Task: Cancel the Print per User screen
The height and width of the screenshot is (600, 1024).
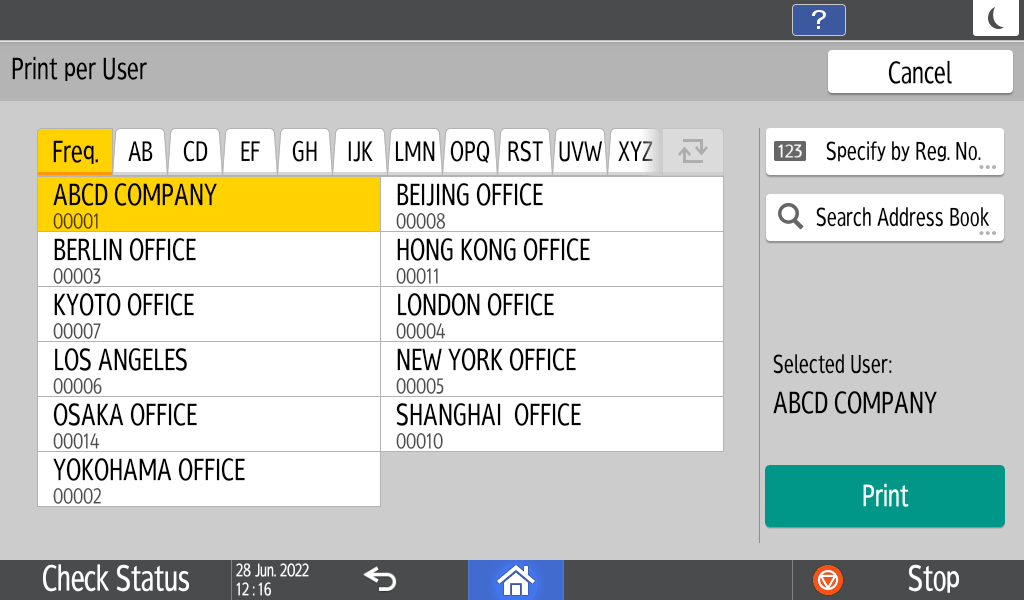Action: click(919, 73)
